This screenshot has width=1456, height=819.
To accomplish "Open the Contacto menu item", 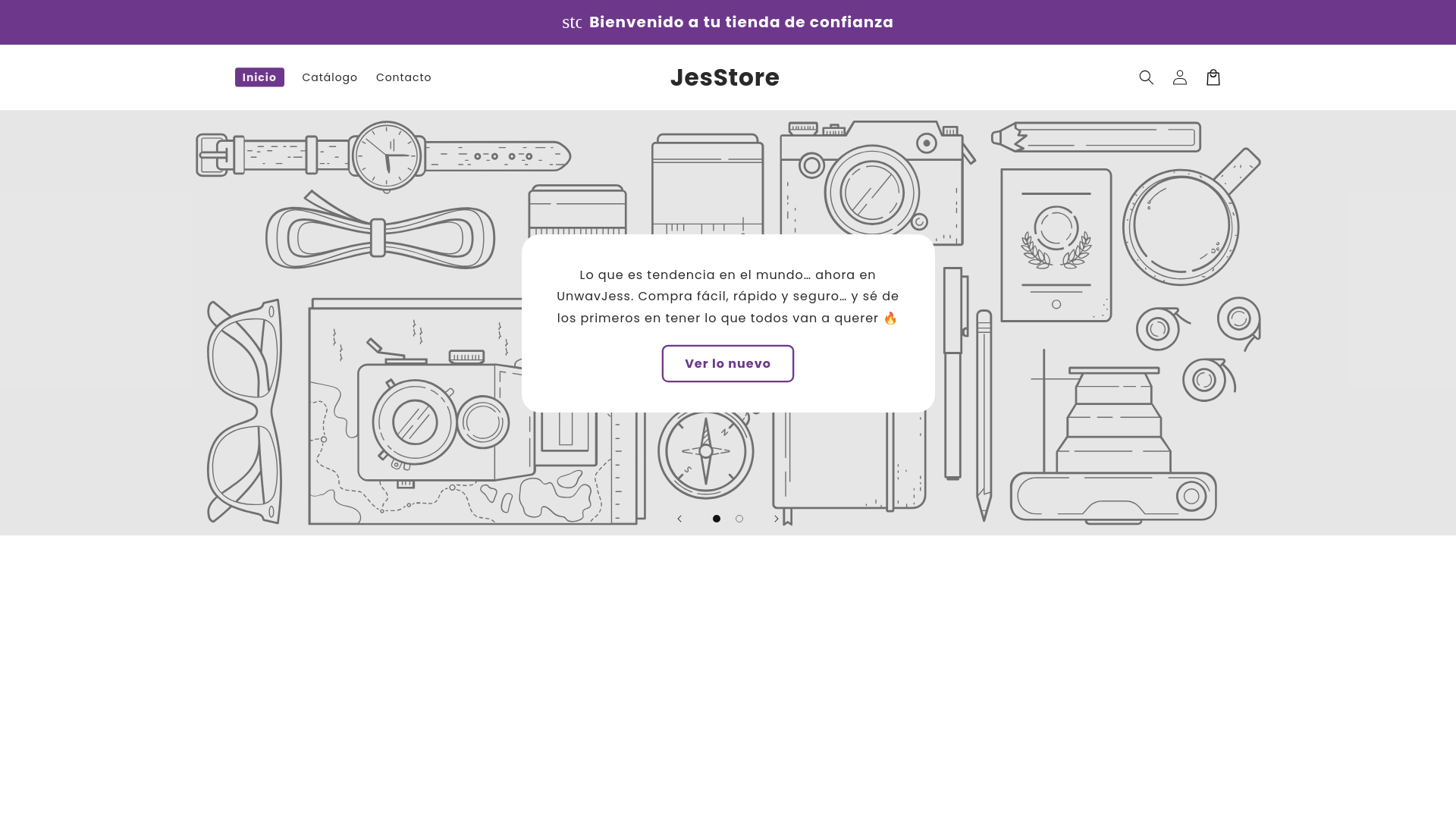I will pyautogui.click(x=403, y=77).
